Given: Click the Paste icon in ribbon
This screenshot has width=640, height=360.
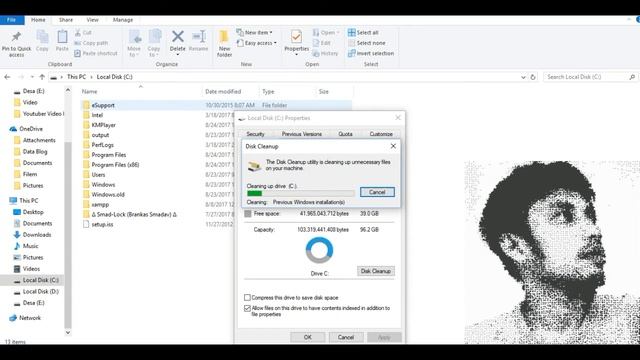Looking at the screenshot, I should point(62,37).
